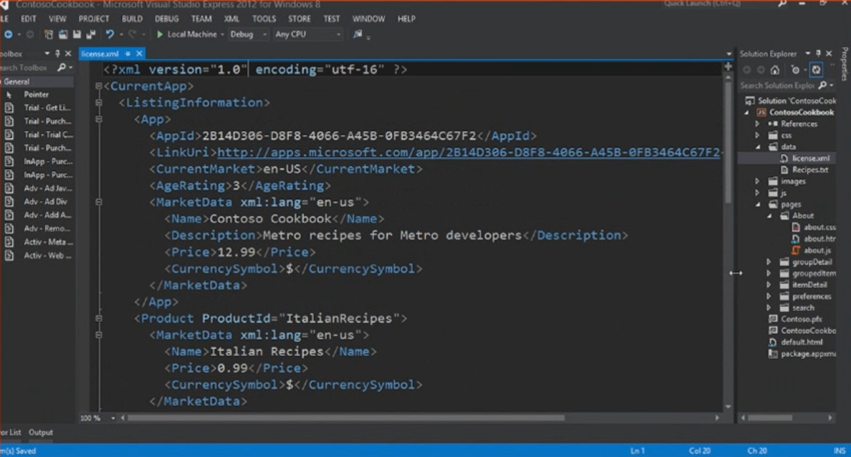Open the BUILD menu
The height and width of the screenshot is (457, 851).
(132, 18)
